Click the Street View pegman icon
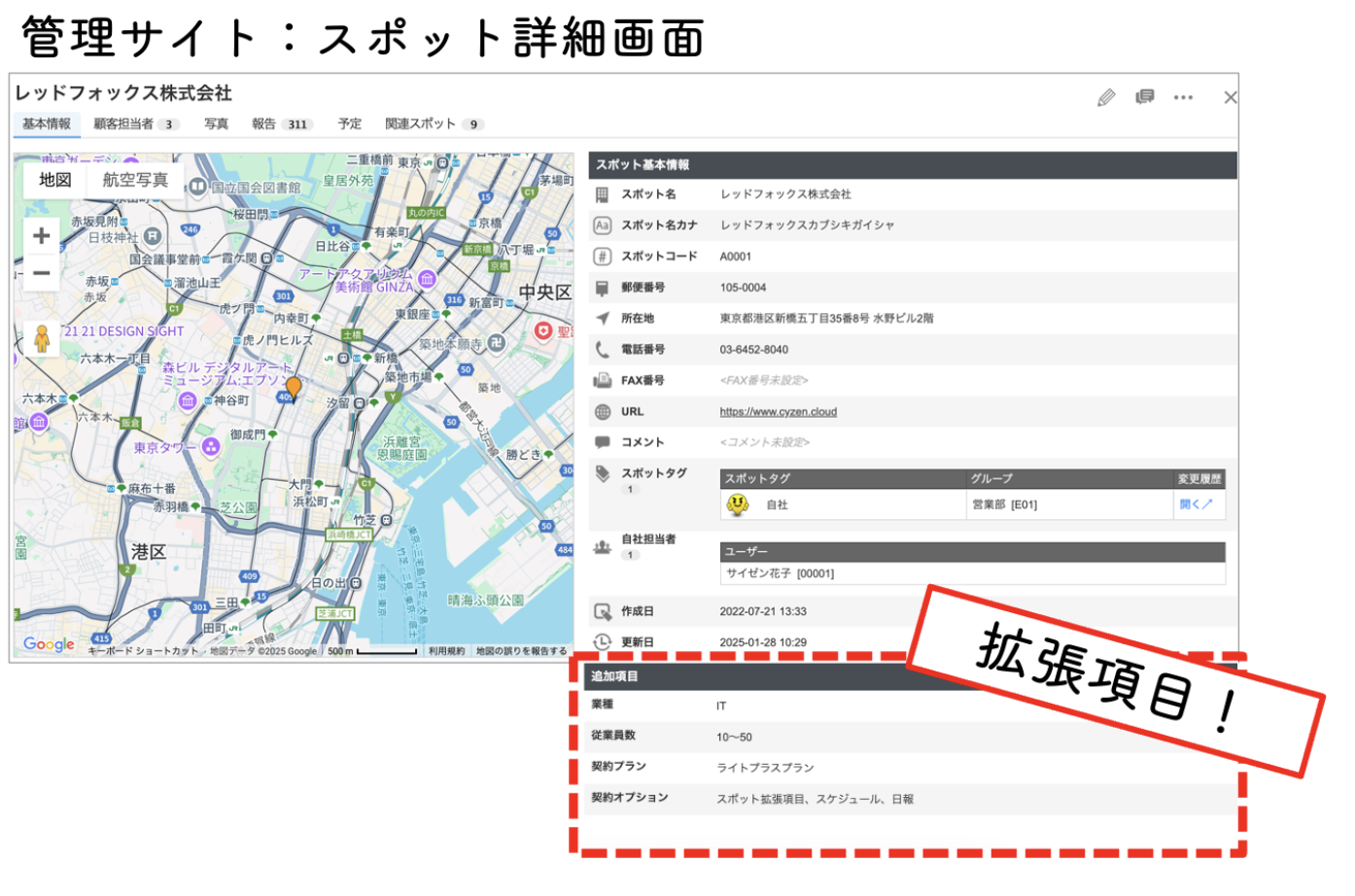The width and height of the screenshot is (1355, 896). [41, 338]
